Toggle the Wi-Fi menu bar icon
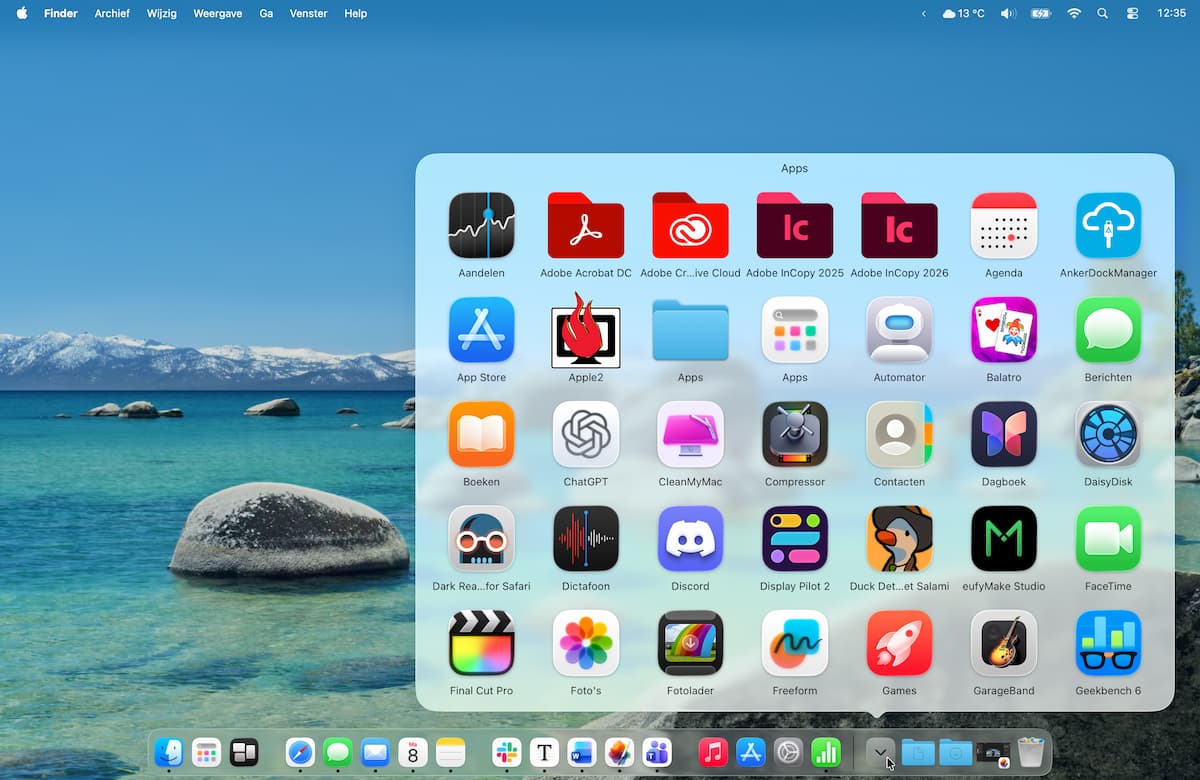1200x780 pixels. click(1074, 14)
